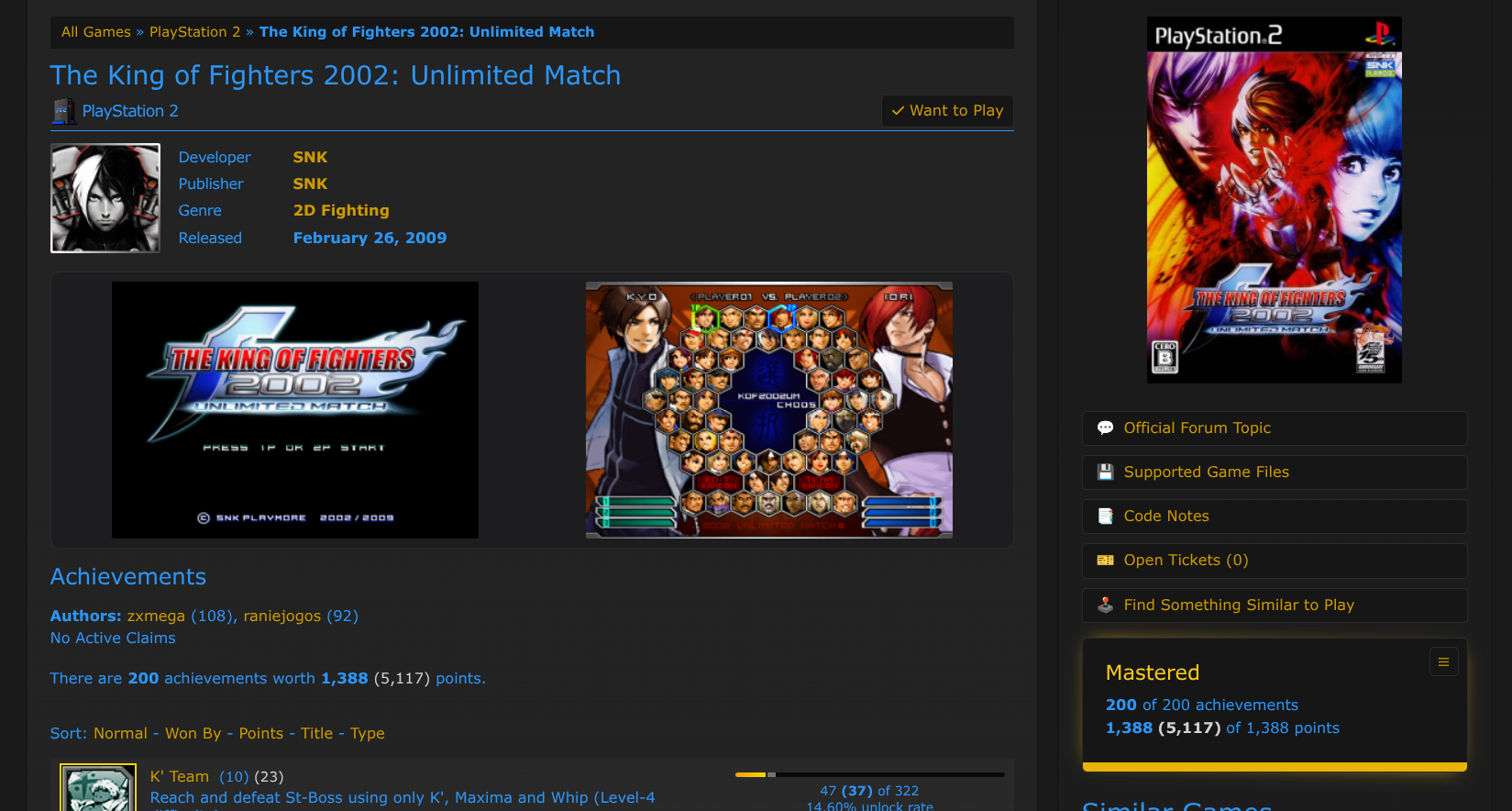Click the K' Team achievement badge

pos(98,788)
